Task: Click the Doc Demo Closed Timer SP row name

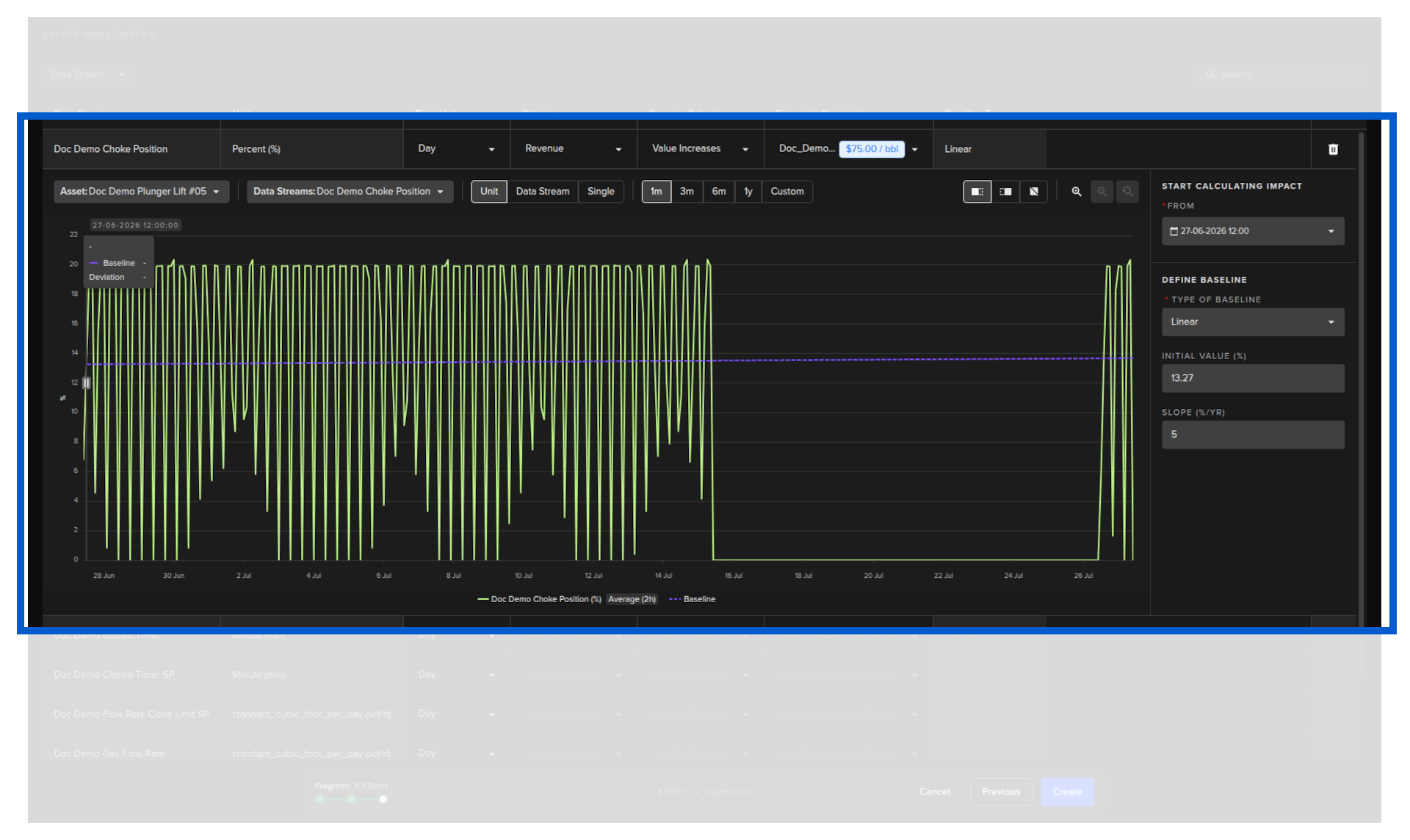Action: point(114,675)
